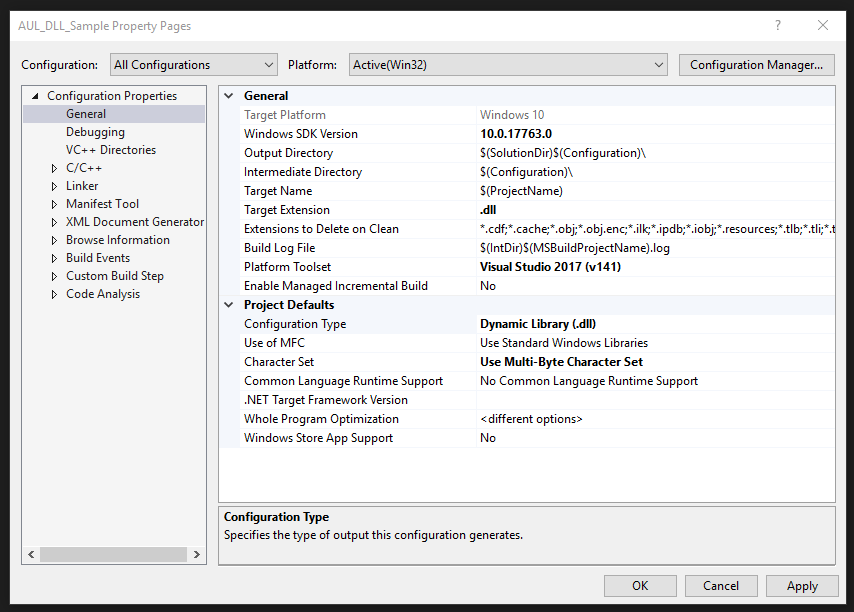
Task: Collapse the Project Defaults section header
Action: pos(229,304)
